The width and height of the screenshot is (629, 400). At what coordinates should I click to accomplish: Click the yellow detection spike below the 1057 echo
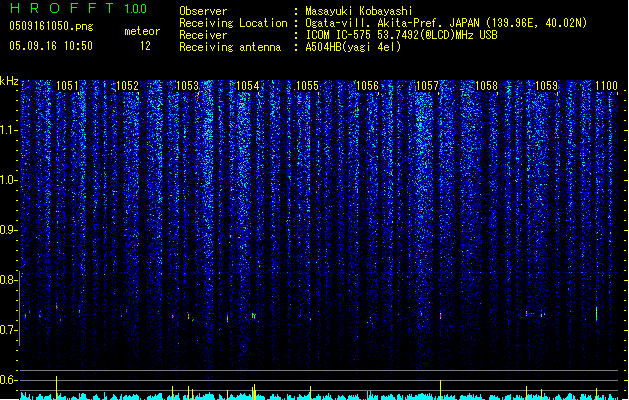tap(440, 389)
